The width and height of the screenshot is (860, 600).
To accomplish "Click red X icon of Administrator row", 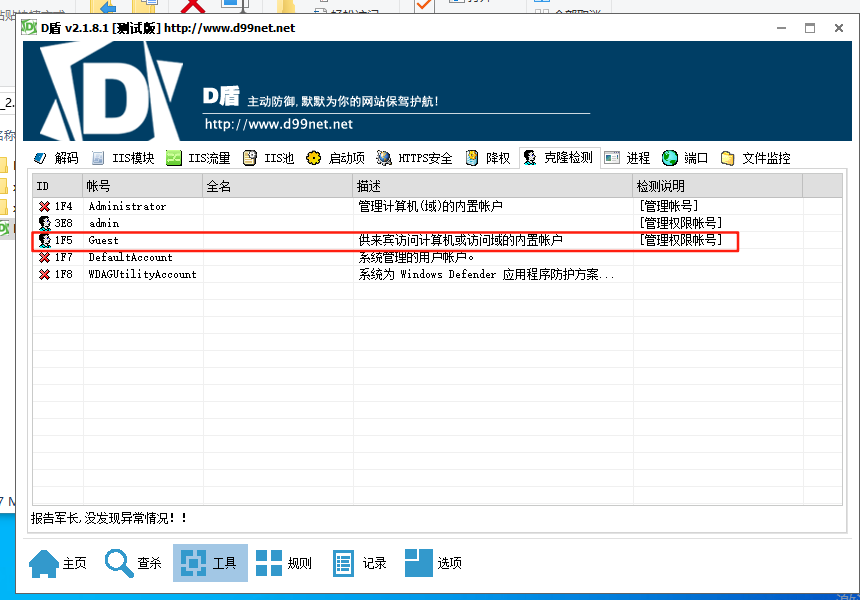I will (x=44, y=206).
